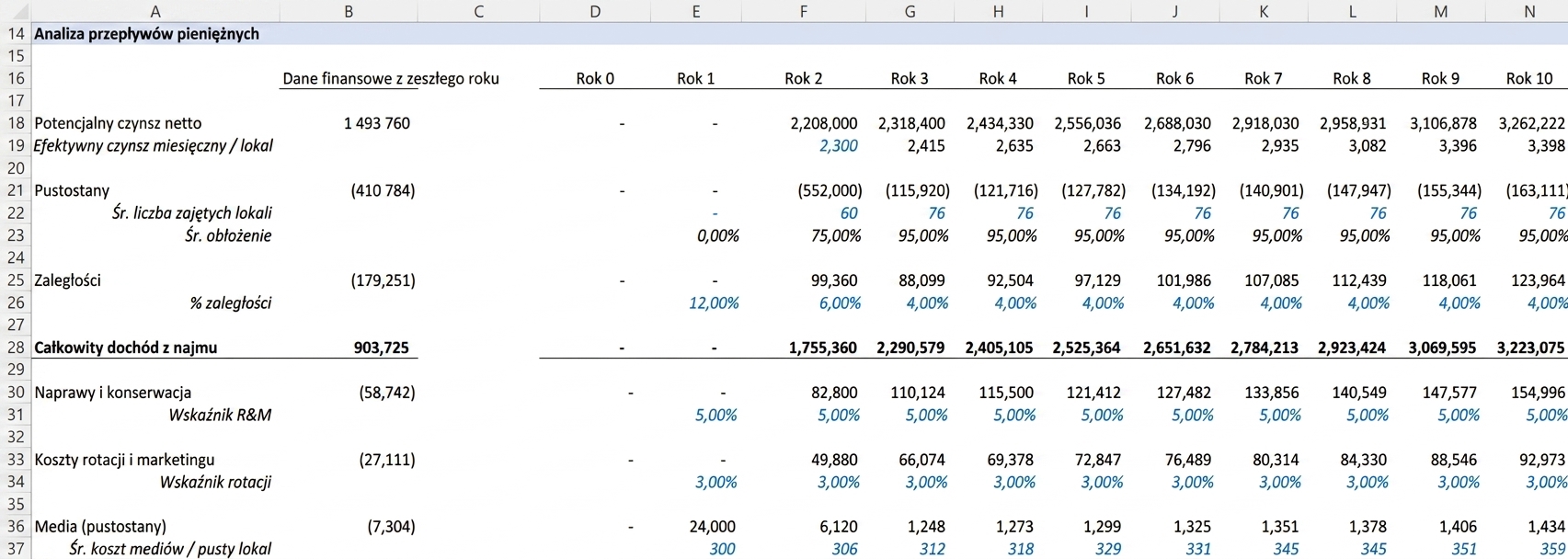This screenshot has width=1568, height=559.
Task: Click the 'Całkowity dochód z najmu' label
Action: point(126,348)
